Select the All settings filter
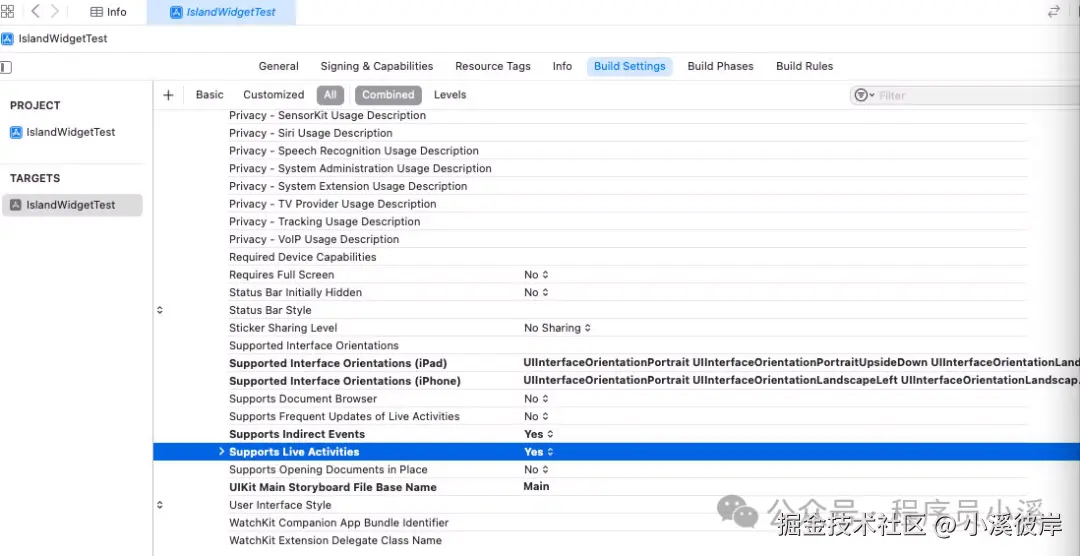This screenshot has width=1080, height=556. (331, 95)
